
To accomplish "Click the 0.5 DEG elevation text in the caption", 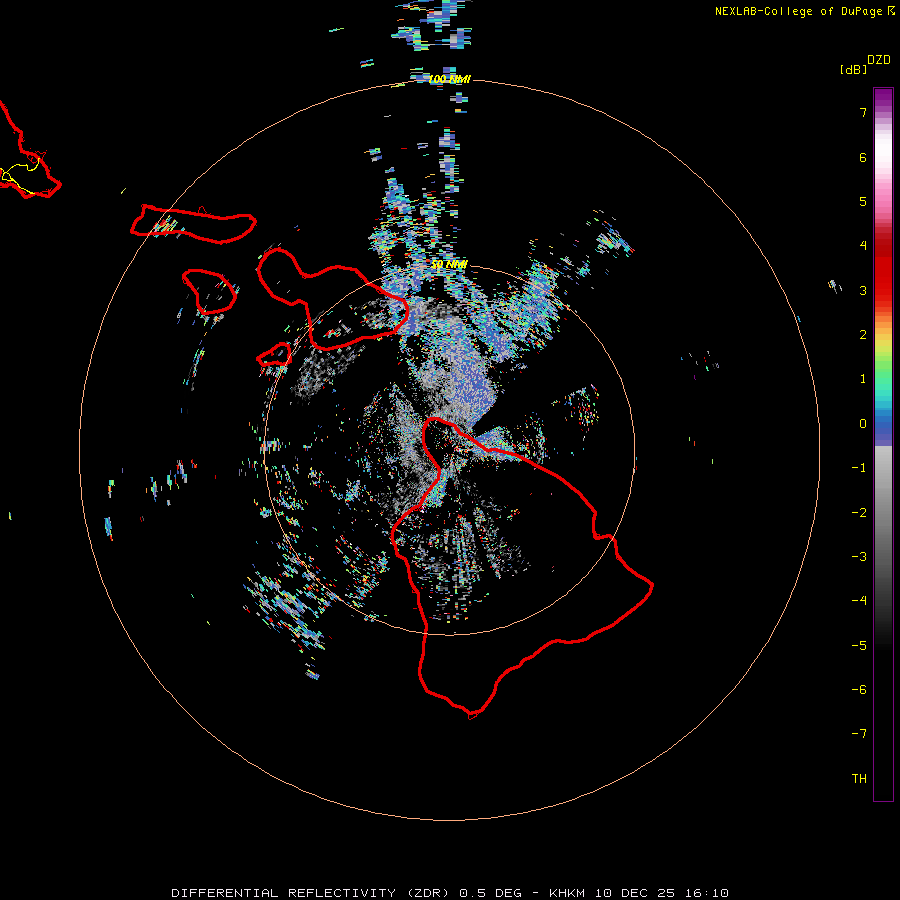I will coord(491,893).
